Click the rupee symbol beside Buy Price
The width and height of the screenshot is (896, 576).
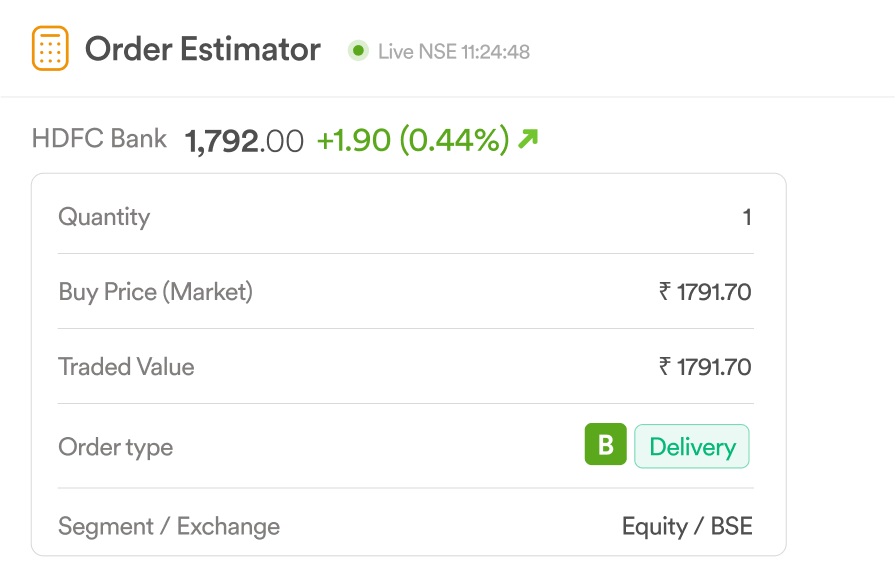pyautogui.click(x=665, y=291)
